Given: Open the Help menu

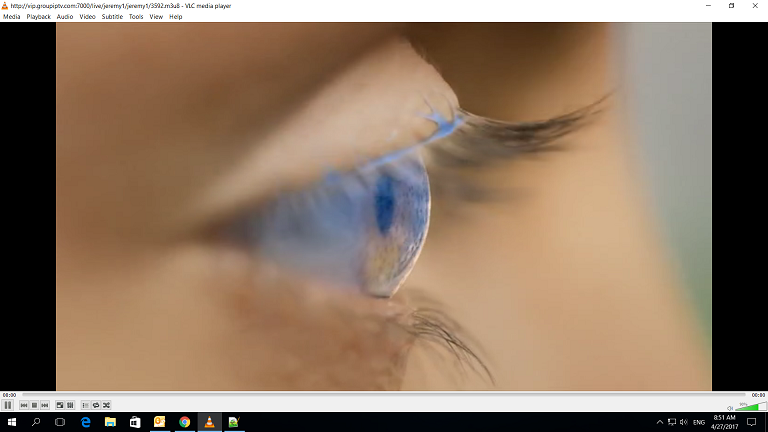Looking at the screenshot, I should click(176, 17).
